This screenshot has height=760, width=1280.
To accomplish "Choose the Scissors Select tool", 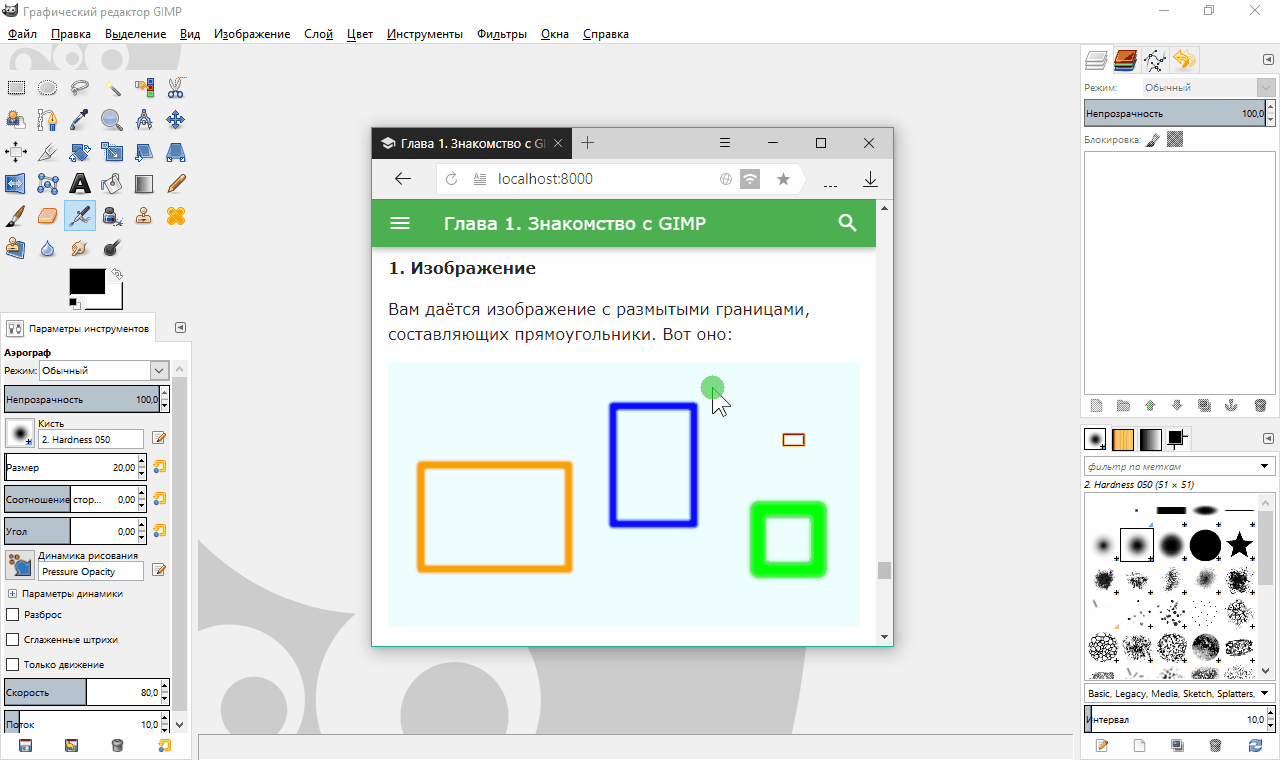I will click(x=176, y=88).
